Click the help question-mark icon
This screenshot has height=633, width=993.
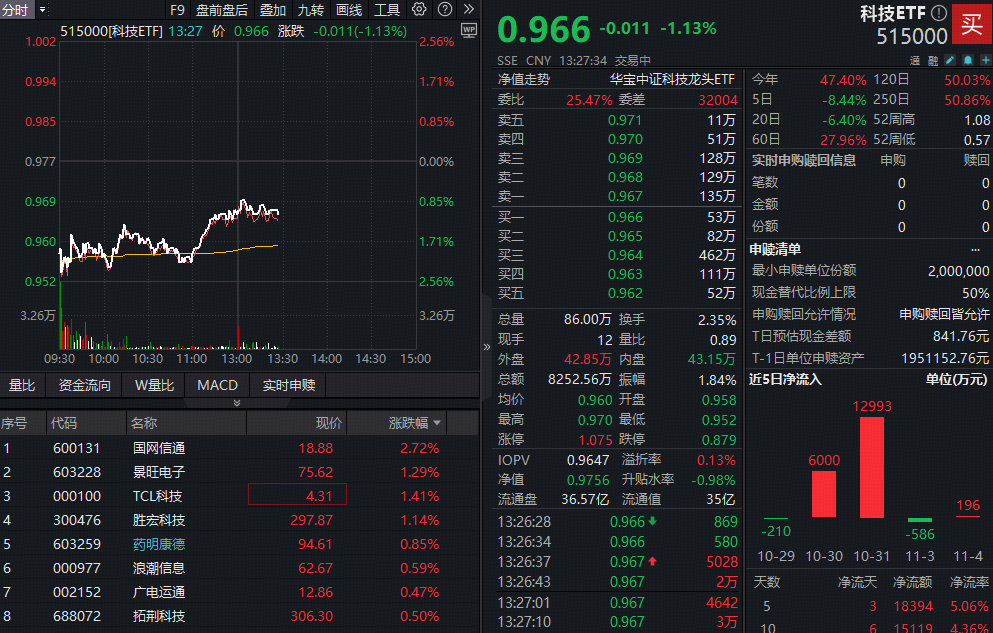pyautogui.click(x=443, y=10)
